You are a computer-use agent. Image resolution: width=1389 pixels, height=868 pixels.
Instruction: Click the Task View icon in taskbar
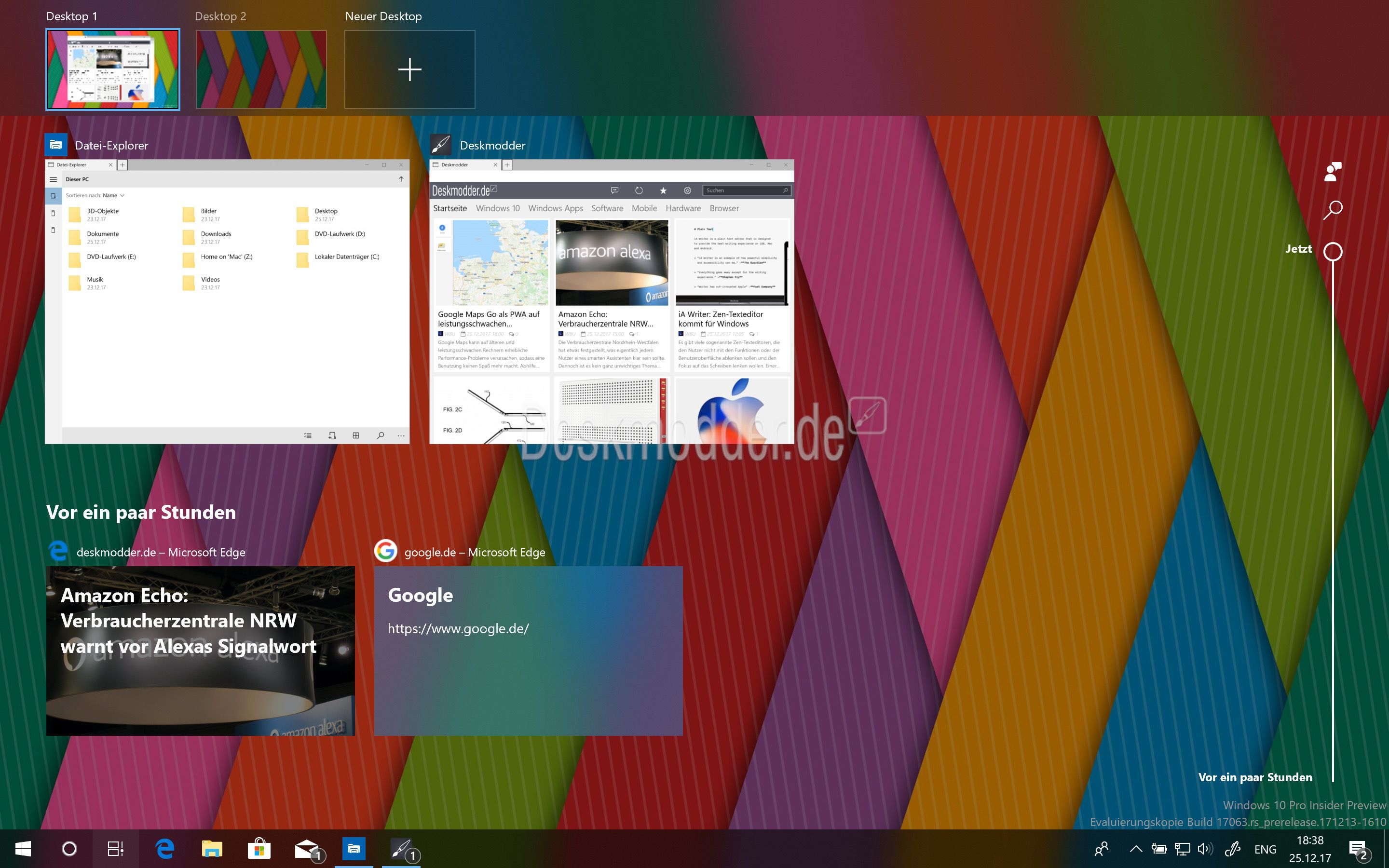tap(115, 849)
